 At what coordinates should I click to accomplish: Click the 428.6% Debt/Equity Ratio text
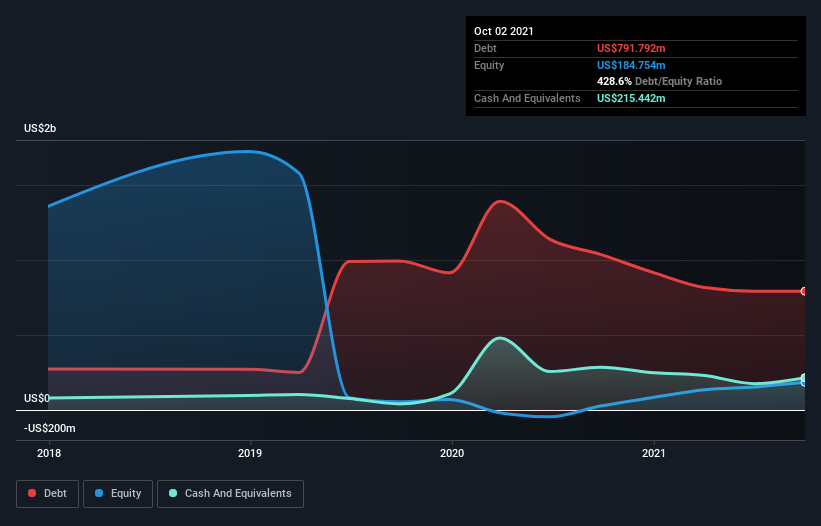click(659, 82)
